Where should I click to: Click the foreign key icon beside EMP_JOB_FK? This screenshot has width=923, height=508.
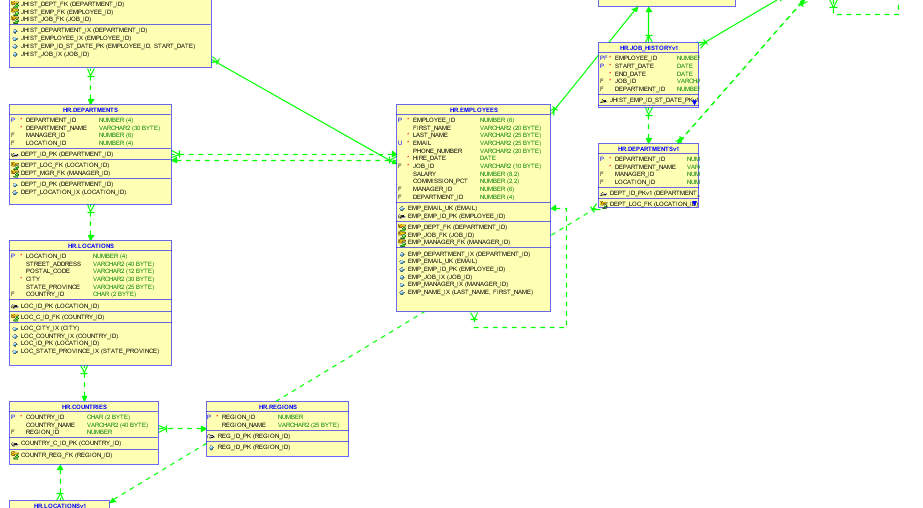(x=402, y=235)
